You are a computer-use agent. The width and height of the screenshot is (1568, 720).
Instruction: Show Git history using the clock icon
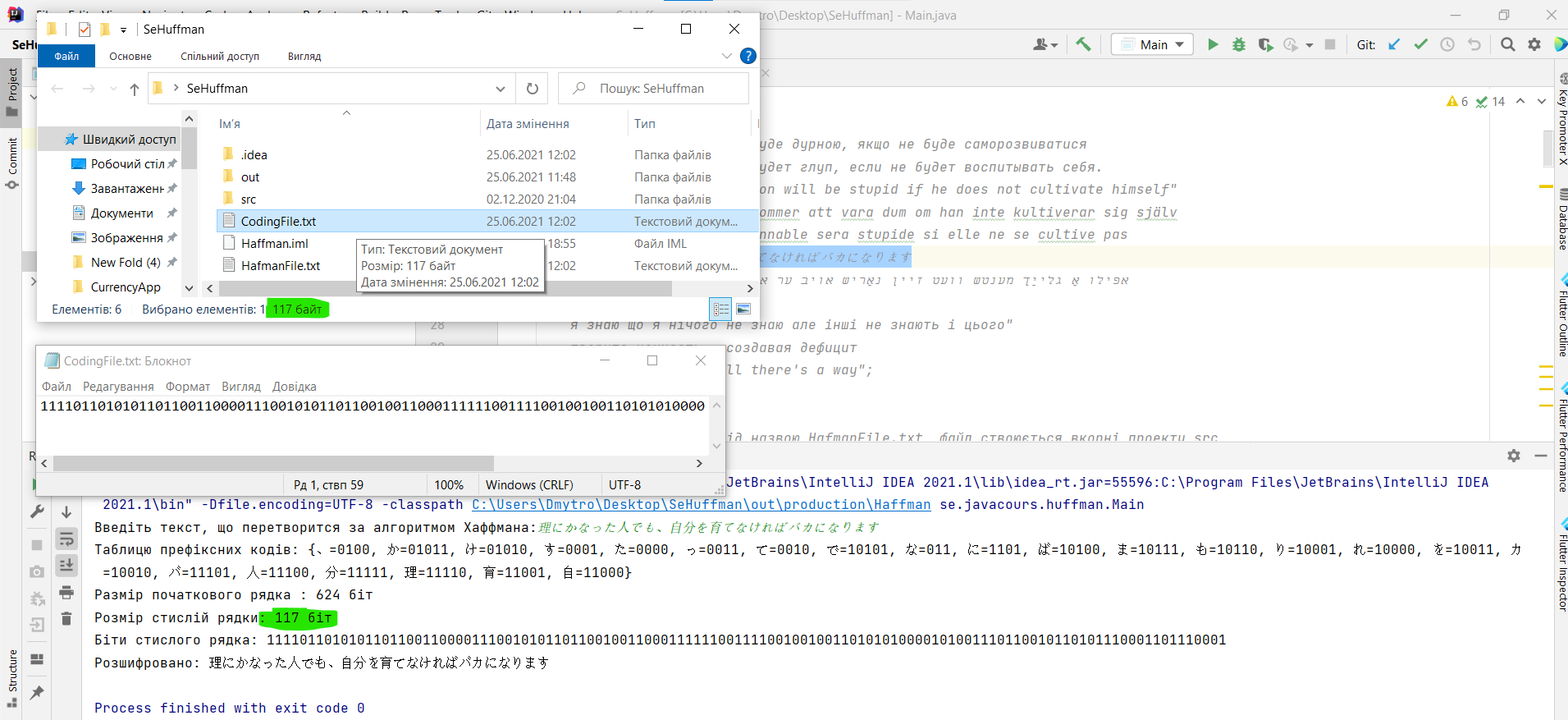click(1447, 44)
